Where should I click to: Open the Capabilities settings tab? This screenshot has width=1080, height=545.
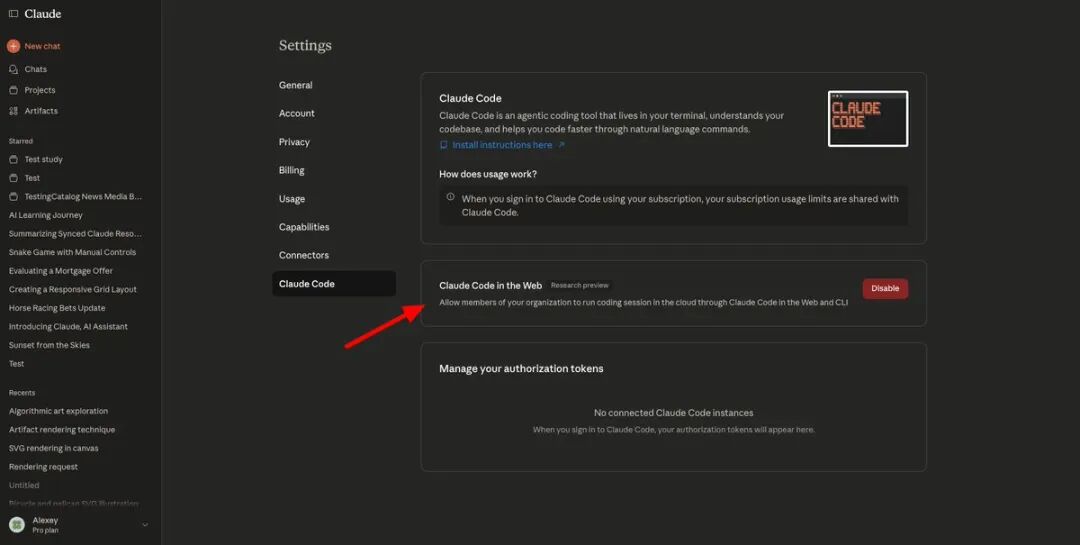coord(303,227)
